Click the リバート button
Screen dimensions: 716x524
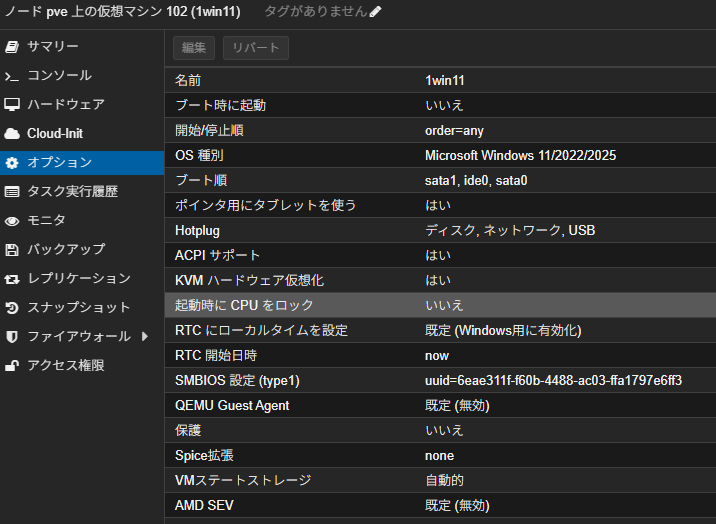pos(256,48)
